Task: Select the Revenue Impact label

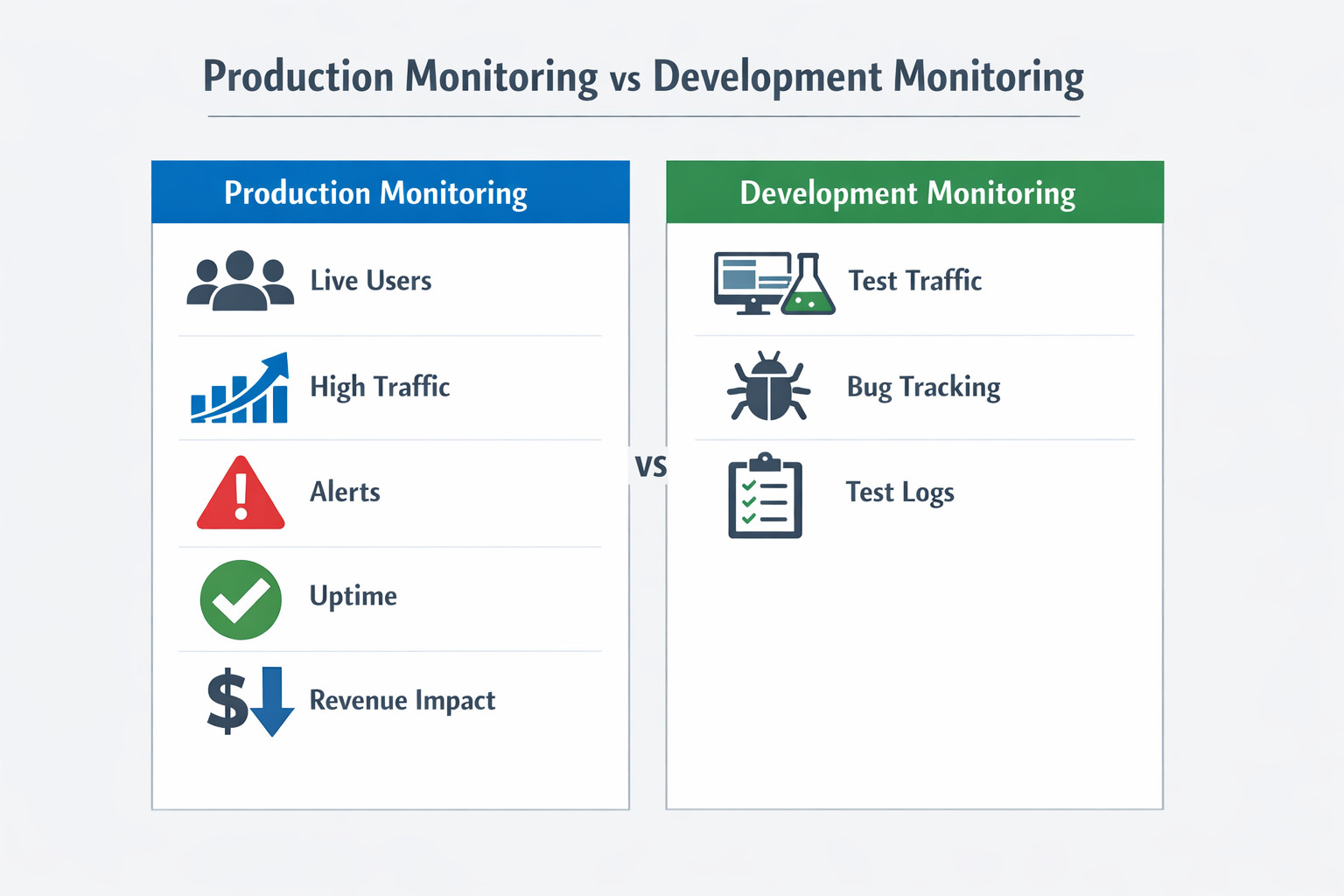Action: pyautogui.click(x=402, y=701)
